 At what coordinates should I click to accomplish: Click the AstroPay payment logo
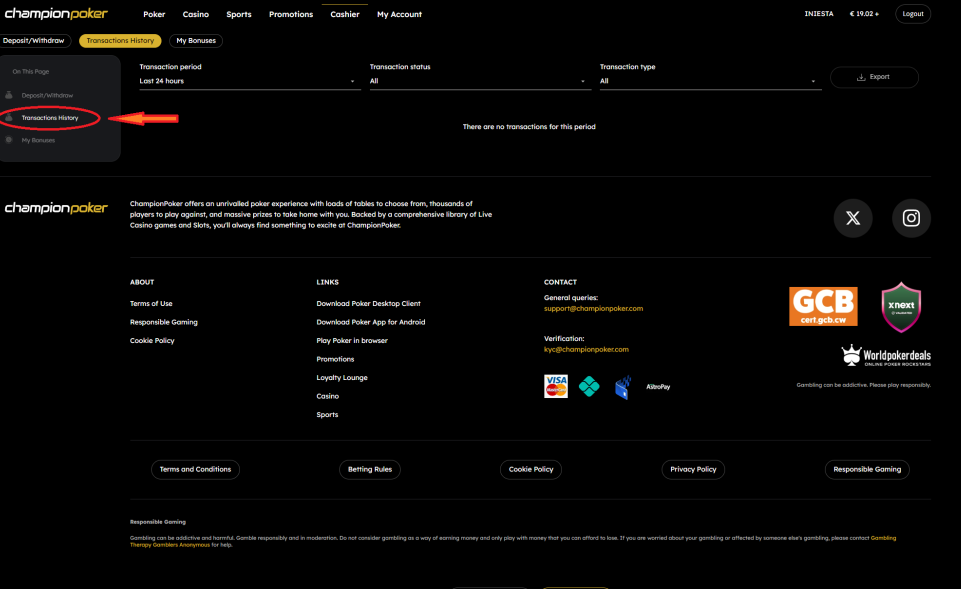tap(657, 386)
